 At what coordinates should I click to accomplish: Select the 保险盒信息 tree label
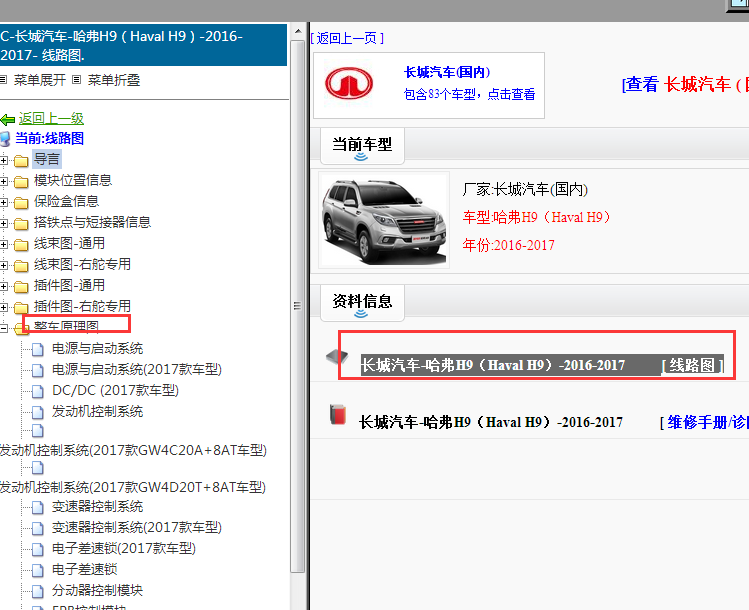click(x=66, y=201)
